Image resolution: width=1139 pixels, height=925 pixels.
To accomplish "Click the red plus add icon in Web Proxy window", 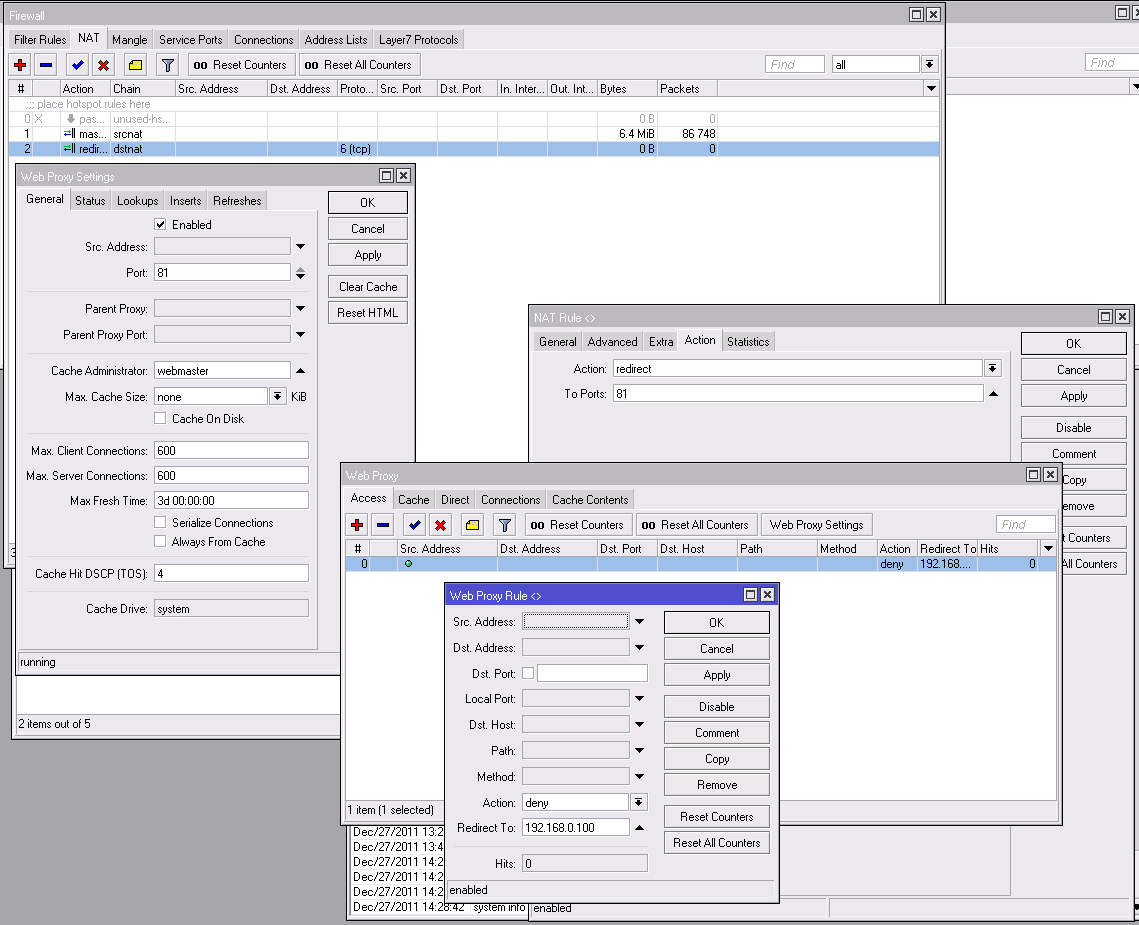I will pyautogui.click(x=356, y=525).
